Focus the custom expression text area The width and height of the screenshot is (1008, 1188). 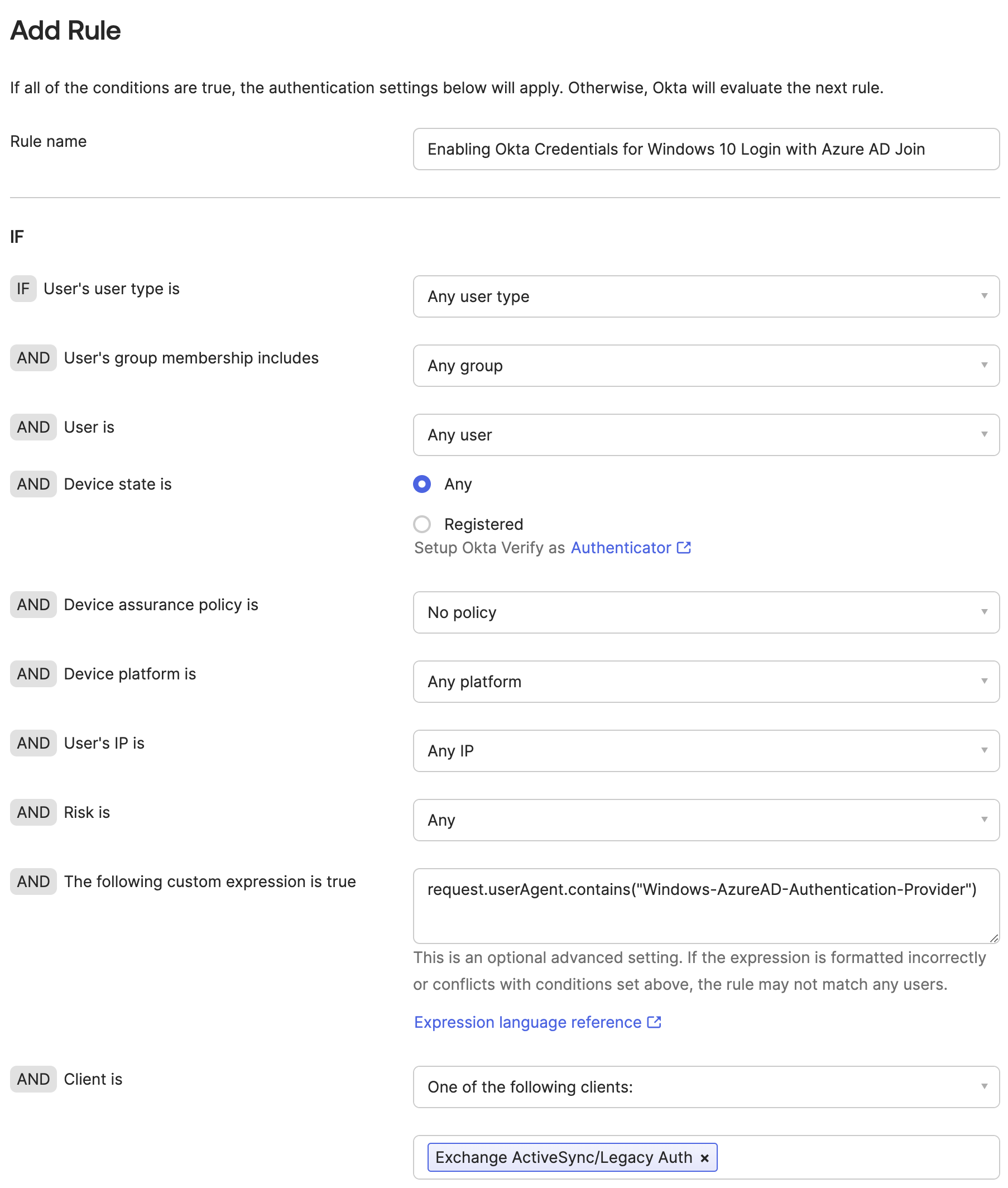point(705,914)
